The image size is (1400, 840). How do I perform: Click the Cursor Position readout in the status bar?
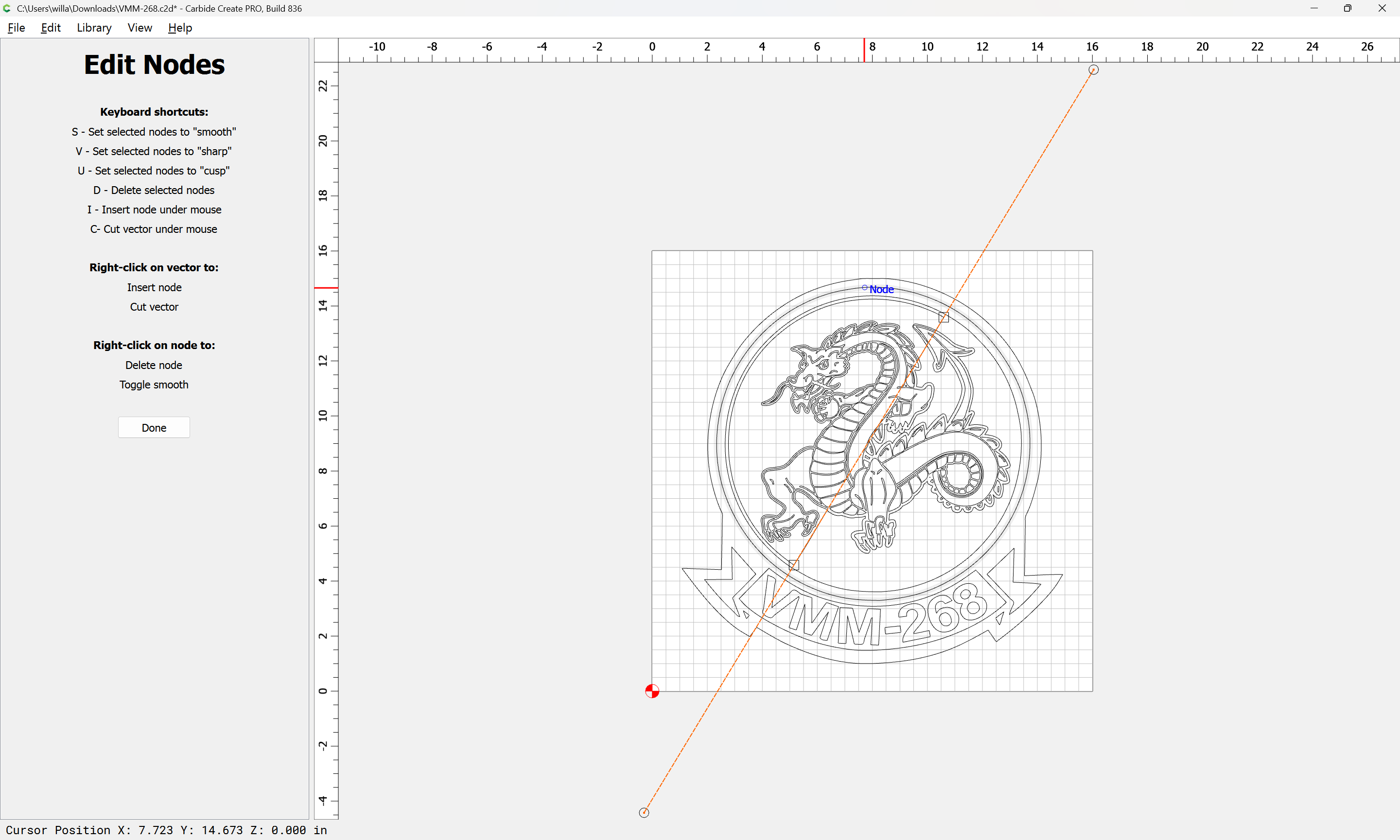[x=166, y=830]
